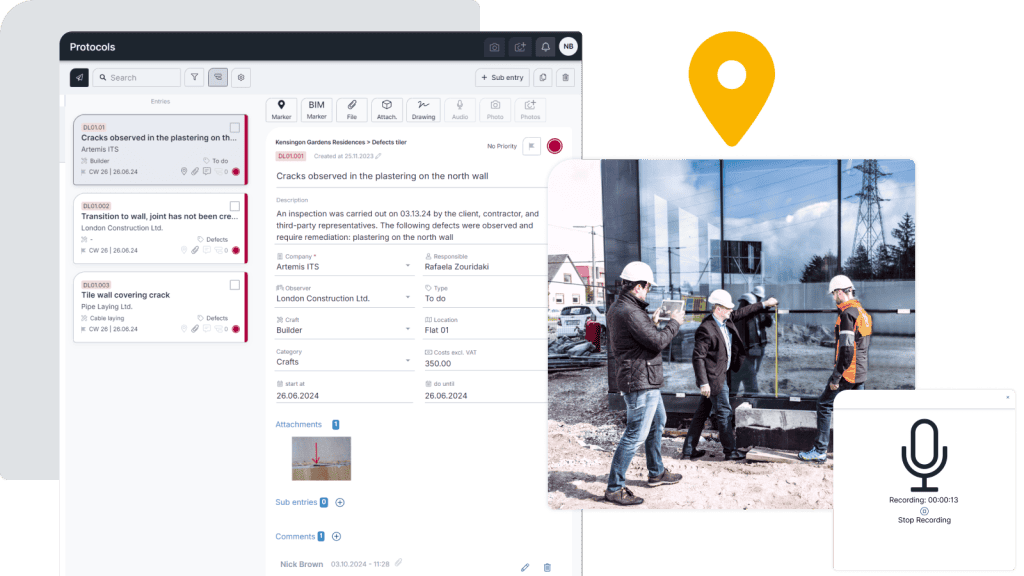Screen dimensions: 1024x576
Task: Select the checkbox on the Tile wall entry
Action: pos(235,287)
